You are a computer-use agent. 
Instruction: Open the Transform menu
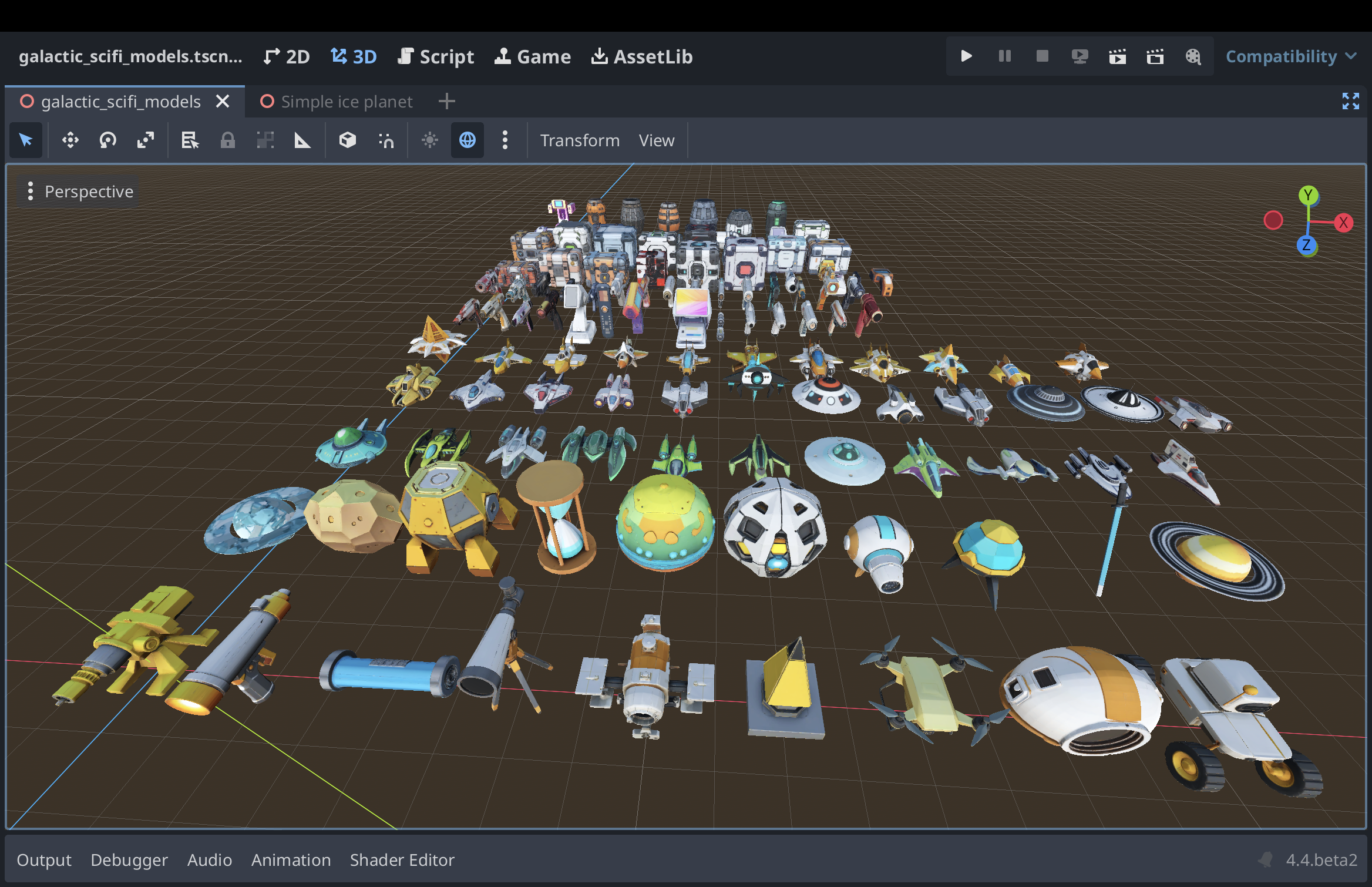580,140
